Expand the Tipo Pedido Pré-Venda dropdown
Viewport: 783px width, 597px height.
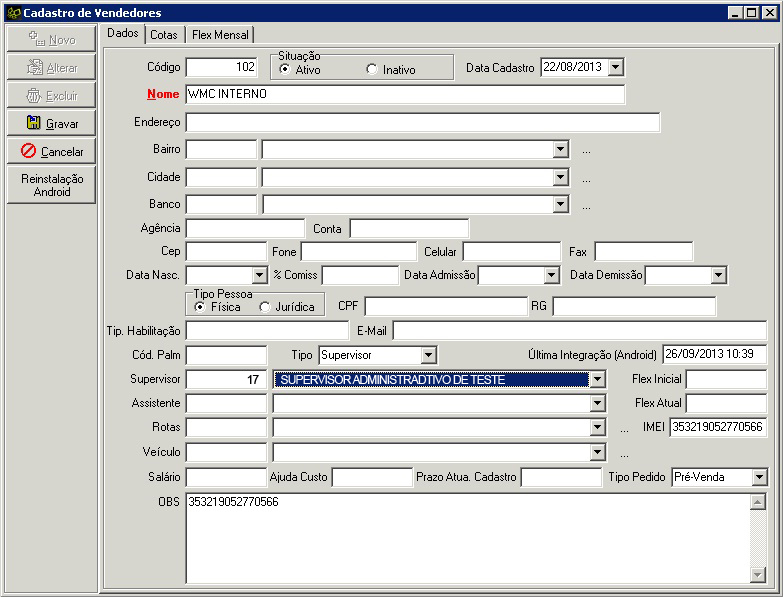click(759, 478)
